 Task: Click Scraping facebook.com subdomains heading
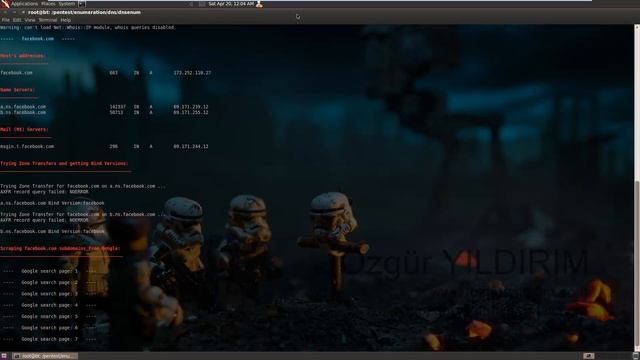60,248
